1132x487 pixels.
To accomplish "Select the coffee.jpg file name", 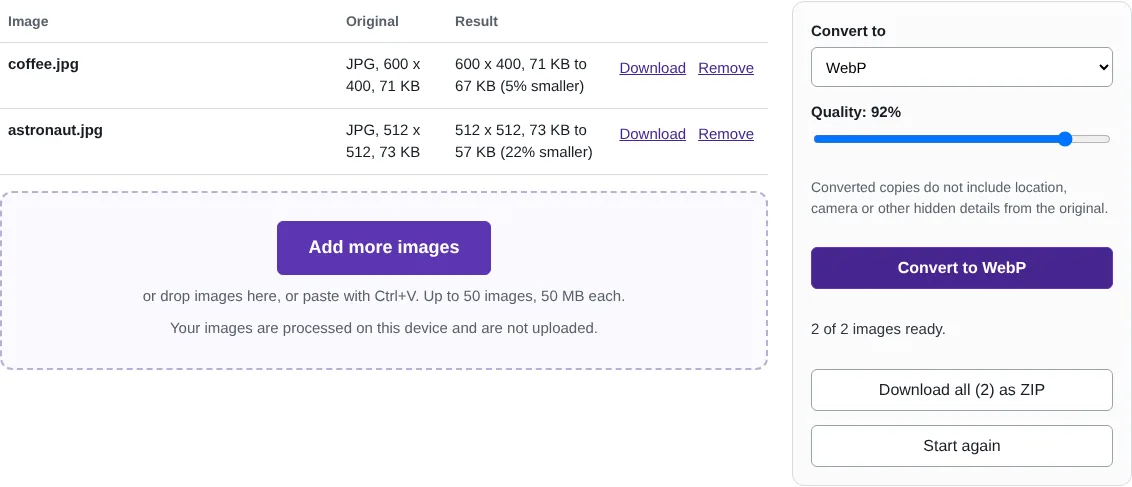I will pos(43,63).
